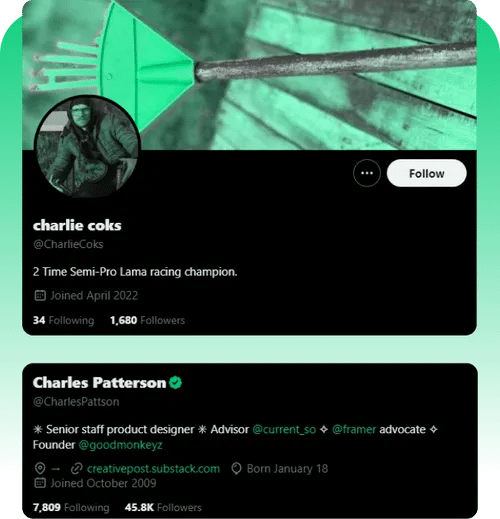Click the @CharlieCoks handle
Image resolution: width=500 pixels, height=519 pixels.
(x=68, y=244)
